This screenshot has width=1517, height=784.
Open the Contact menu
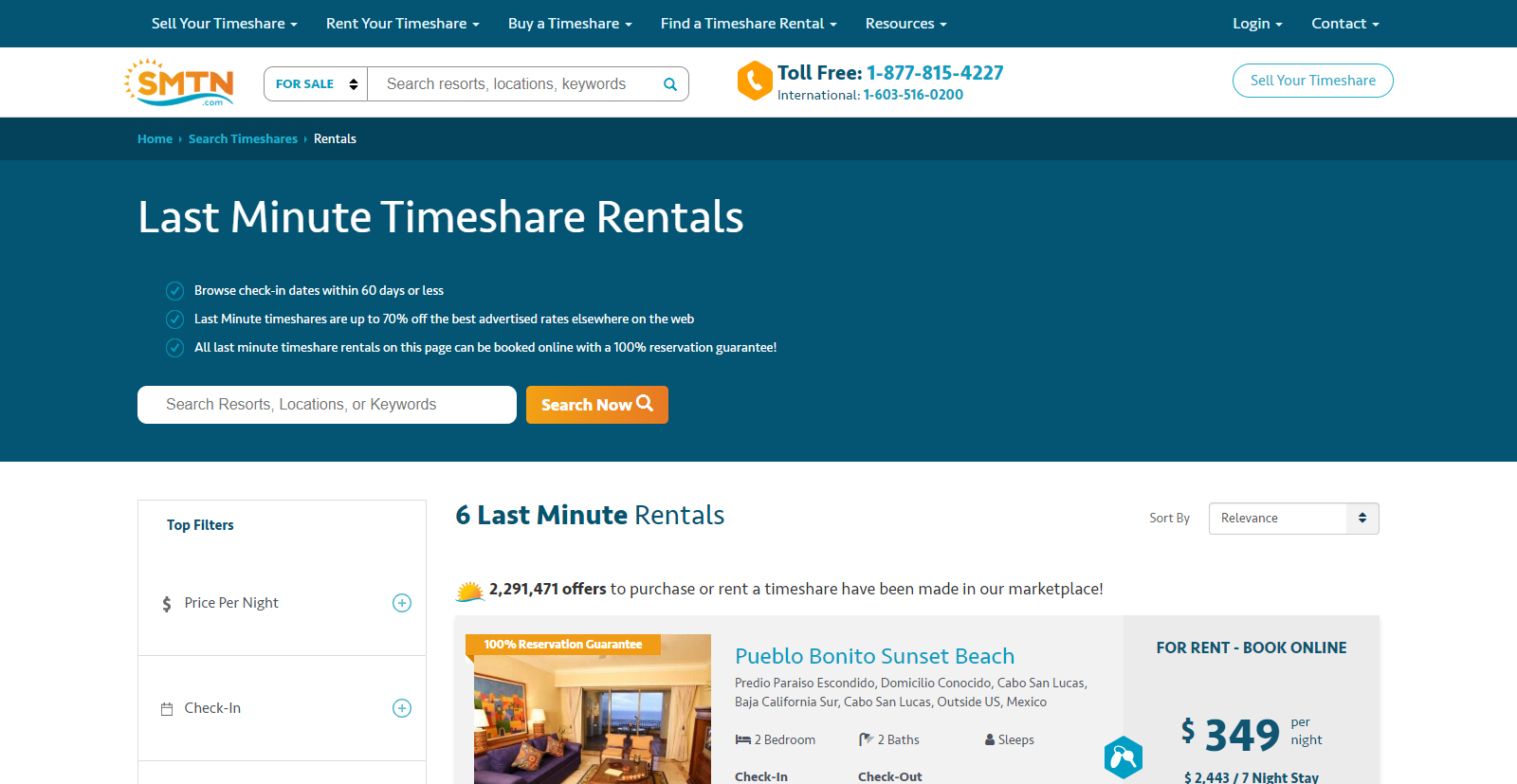[x=1345, y=24]
